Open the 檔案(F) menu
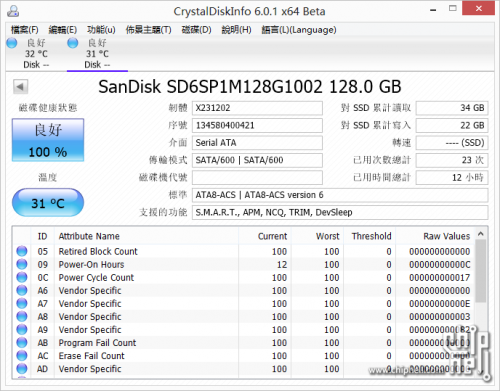 [x=24, y=30]
